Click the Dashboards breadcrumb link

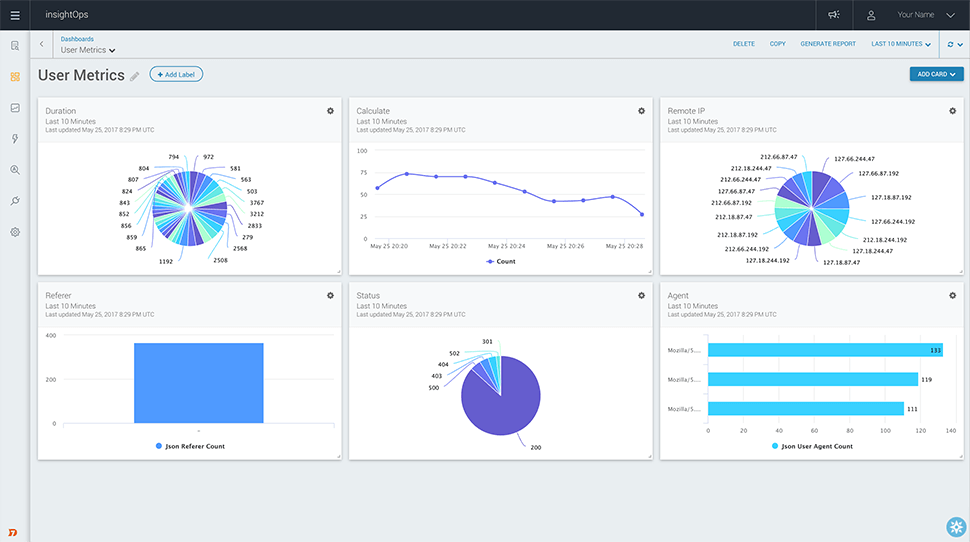[x=77, y=39]
